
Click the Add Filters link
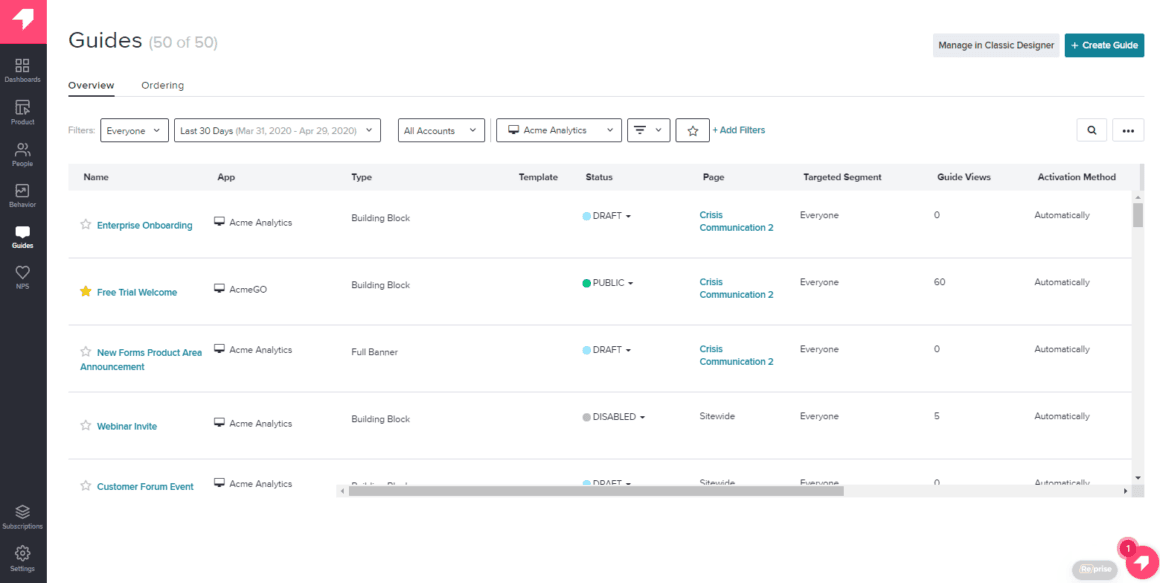tap(739, 130)
